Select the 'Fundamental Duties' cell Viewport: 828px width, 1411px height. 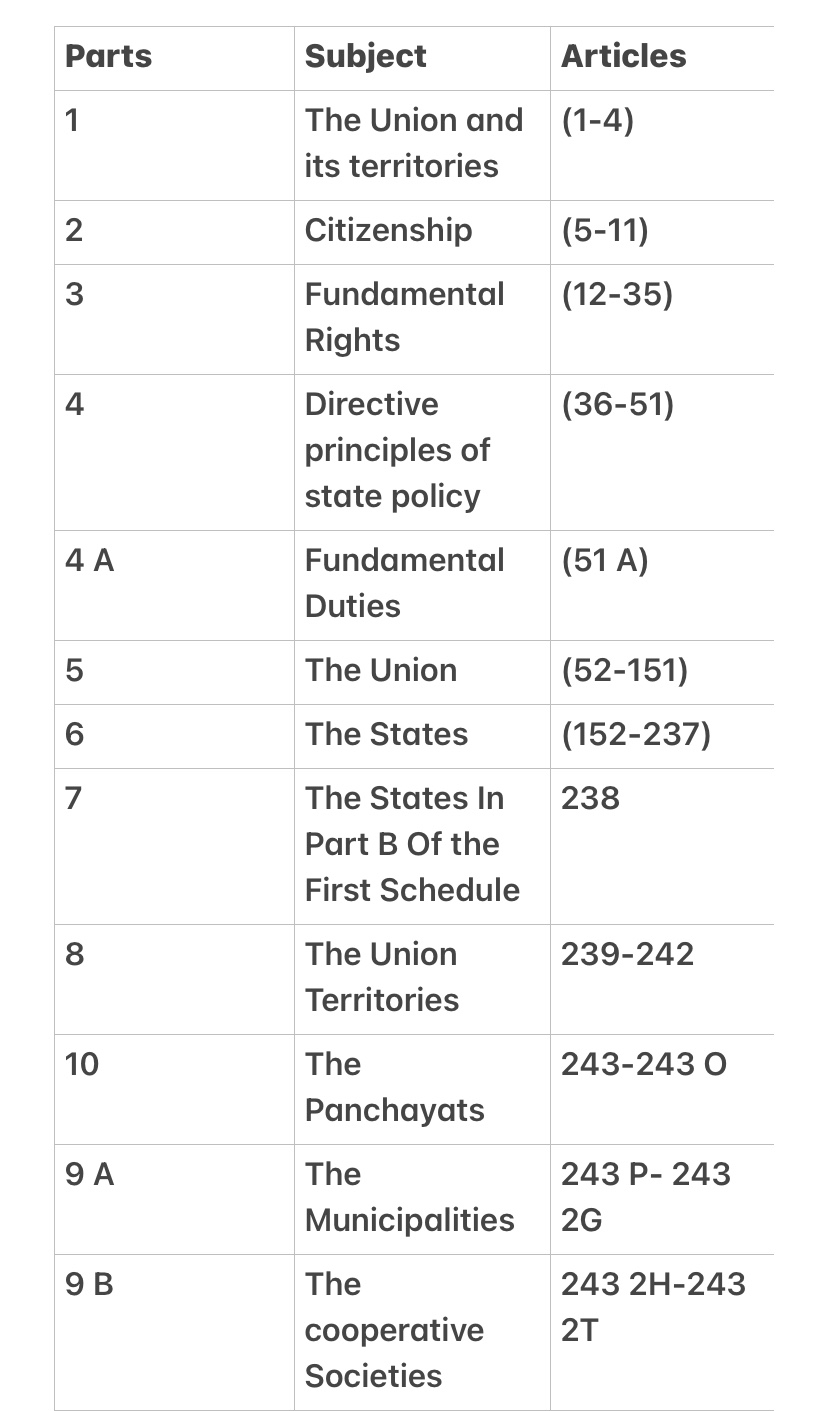405,583
